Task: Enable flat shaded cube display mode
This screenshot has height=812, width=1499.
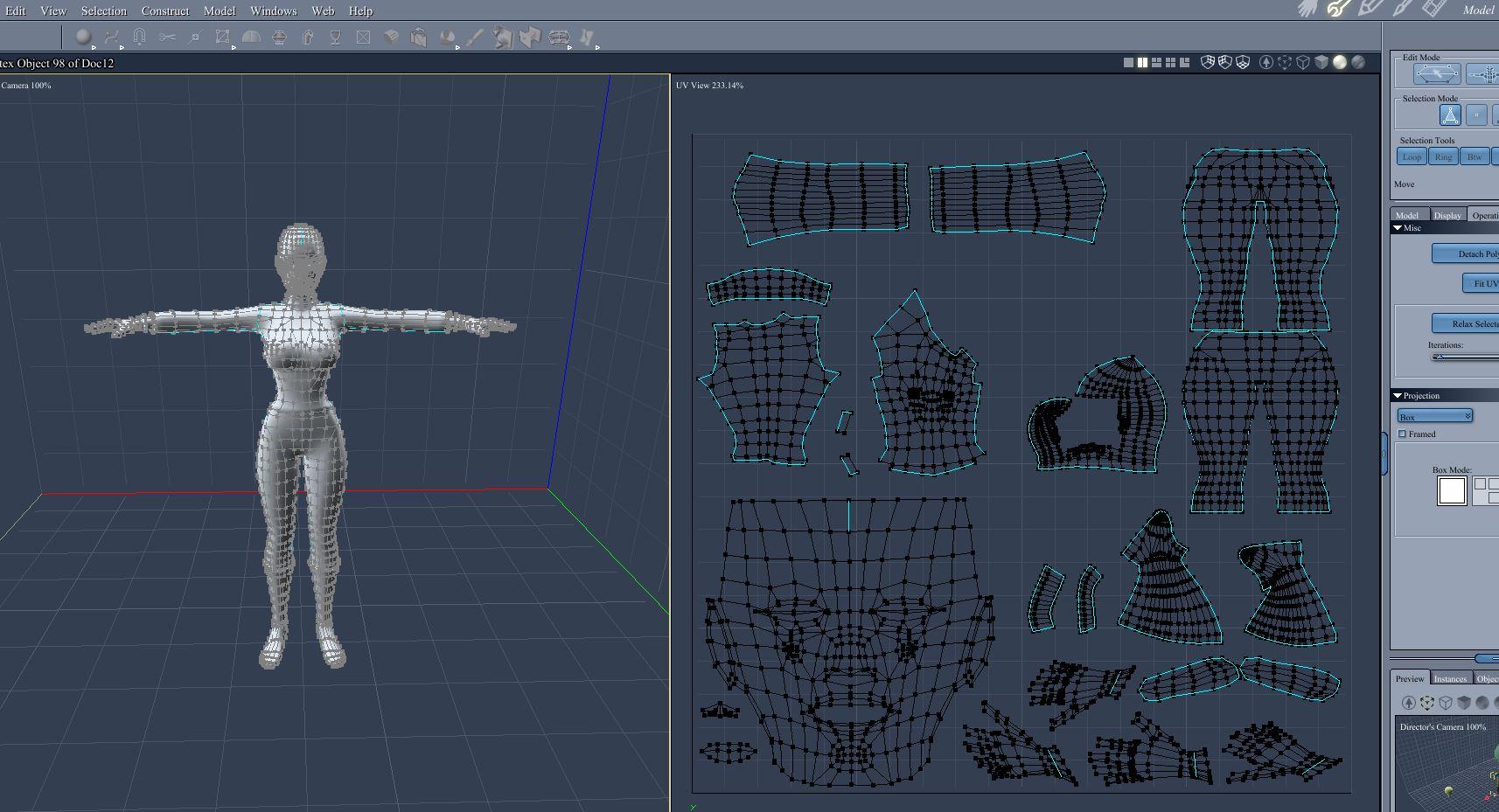Action: [x=1321, y=62]
